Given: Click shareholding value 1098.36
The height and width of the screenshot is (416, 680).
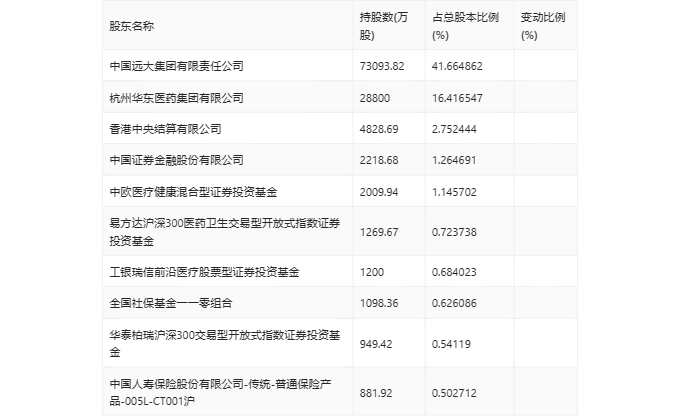Looking at the screenshot, I should coord(379,303).
